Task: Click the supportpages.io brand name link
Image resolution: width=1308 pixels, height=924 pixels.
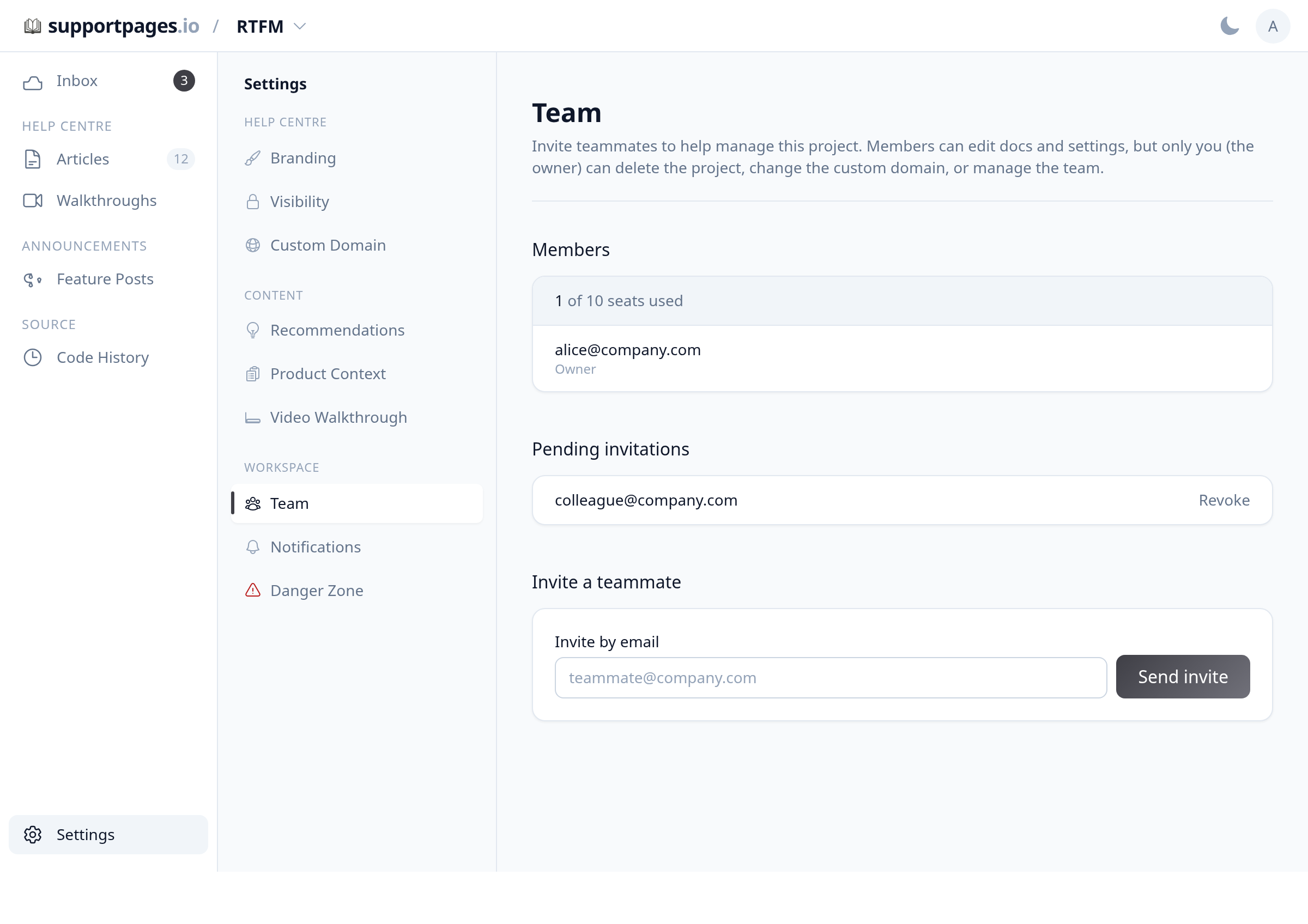Action: pos(124,26)
